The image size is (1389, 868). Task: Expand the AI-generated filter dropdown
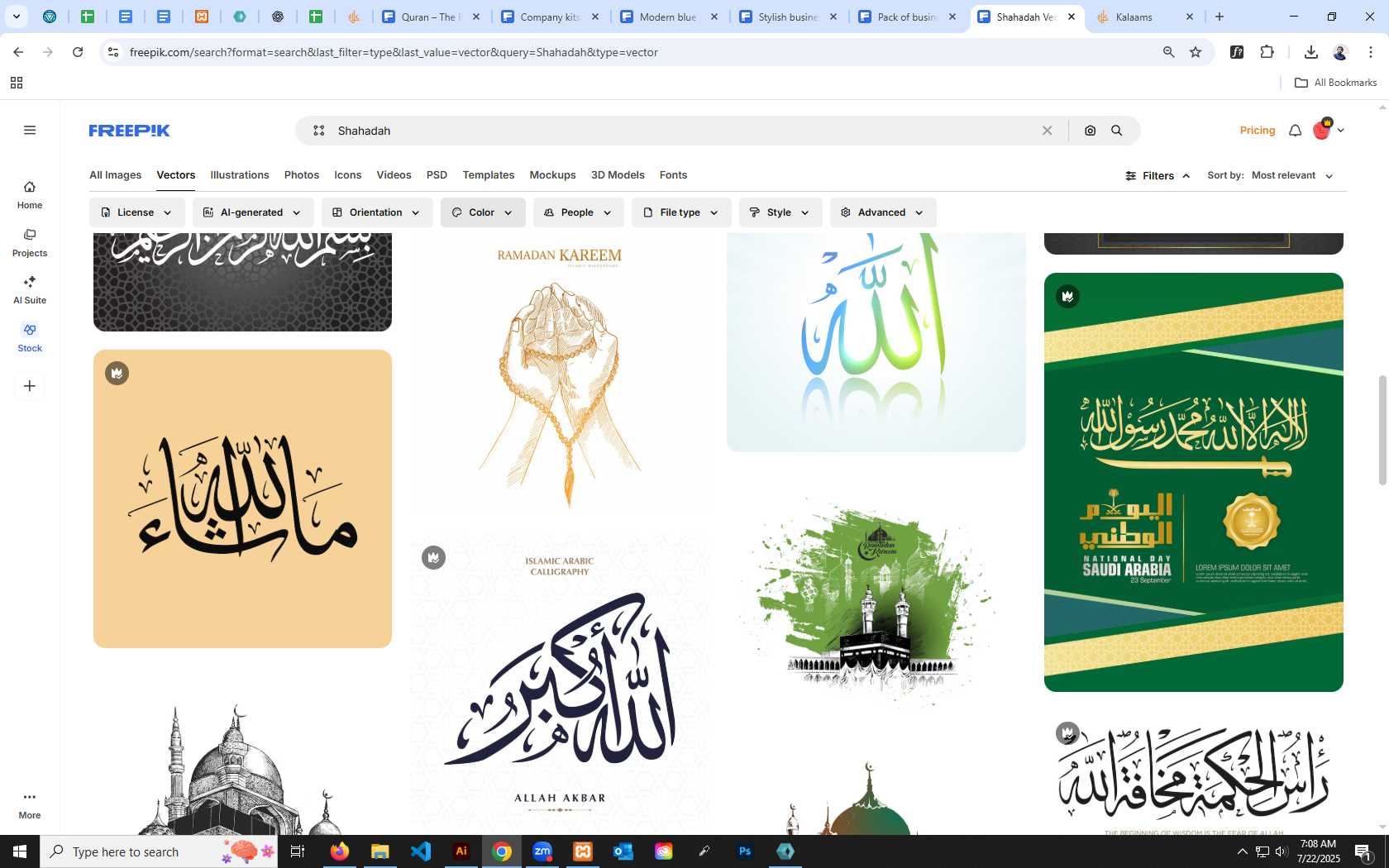252,212
